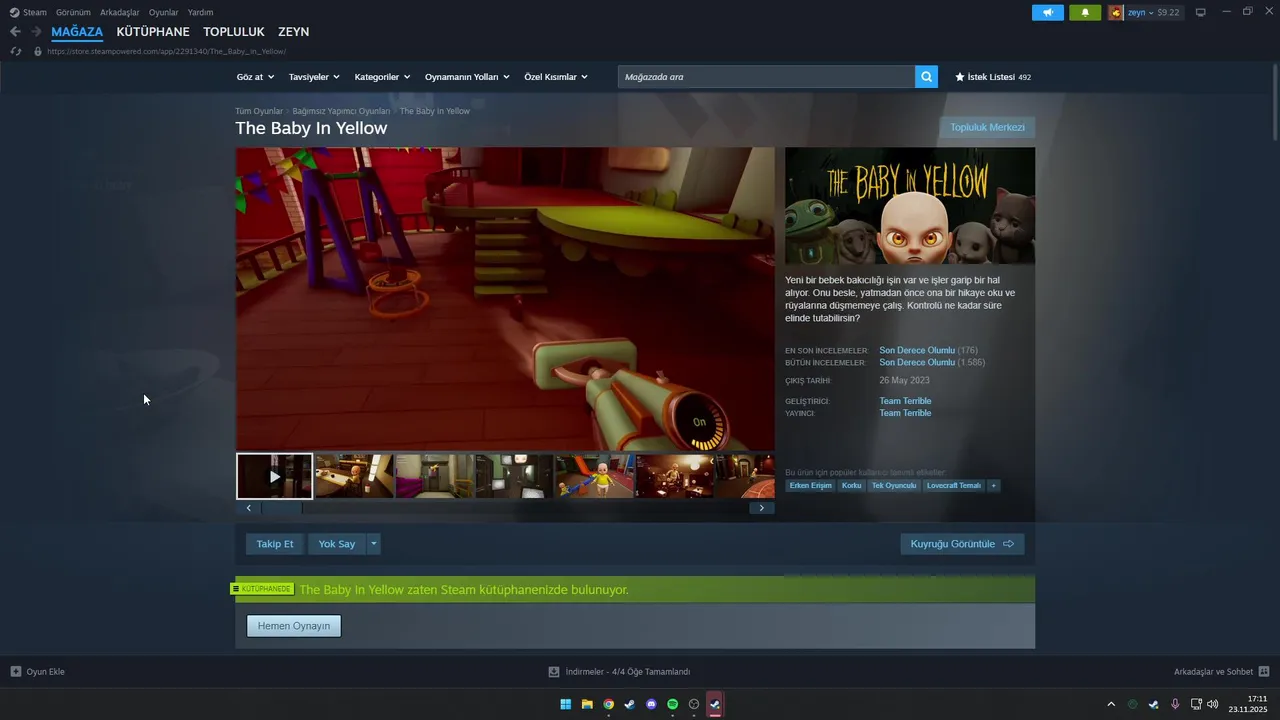The width and height of the screenshot is (1280, 720).
Task: Open the volume tray control
Action: click(x=1213, y=704)
